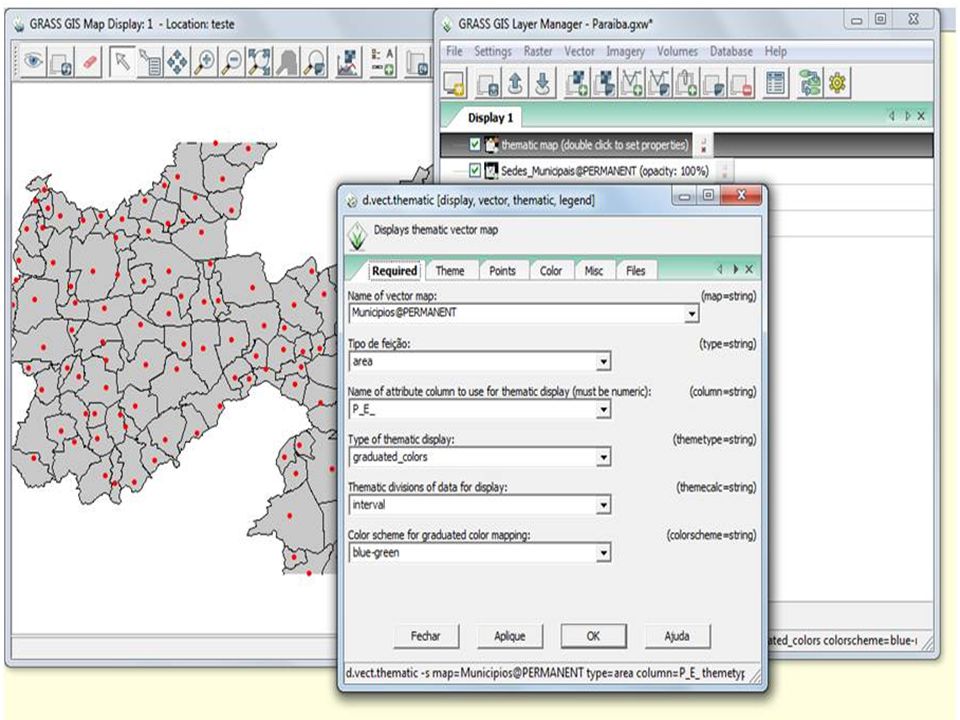Open the Volumes menu
The width and height of the screenshot is (960, 720).
(x=677, y=51)
